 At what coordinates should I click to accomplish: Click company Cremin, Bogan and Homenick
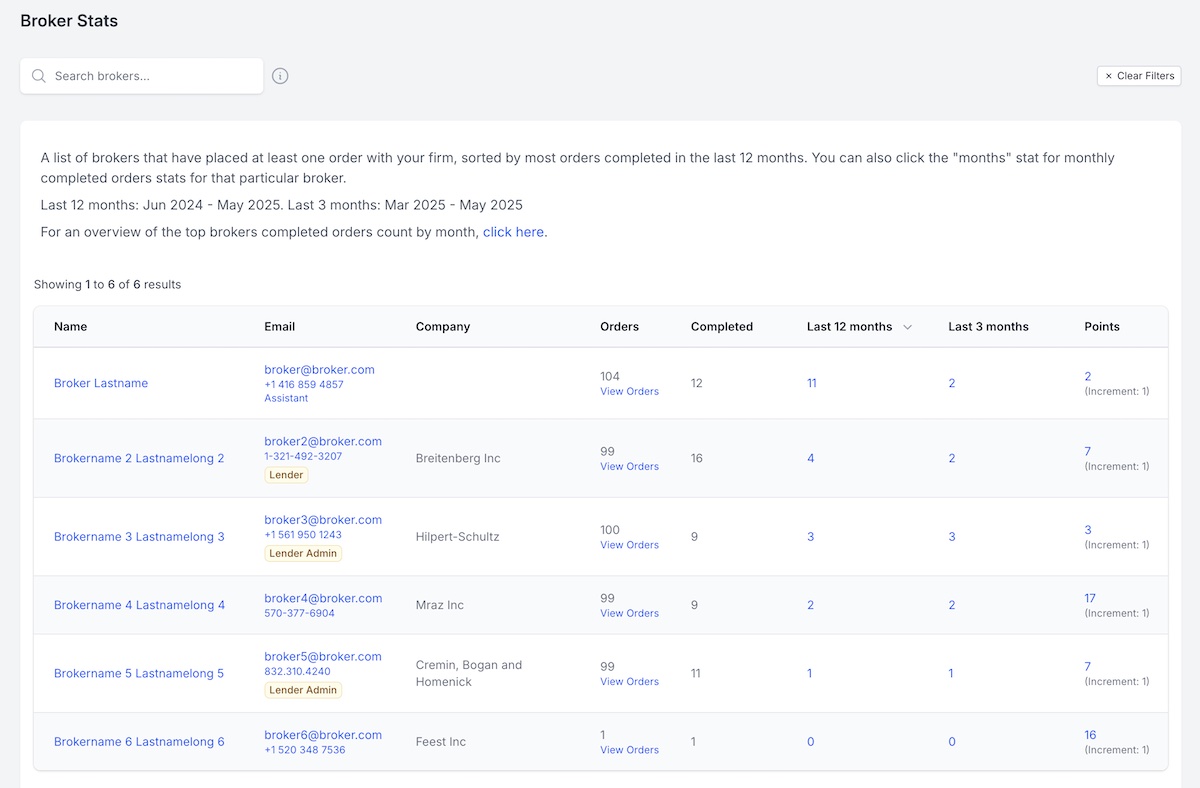pos(469,673)
